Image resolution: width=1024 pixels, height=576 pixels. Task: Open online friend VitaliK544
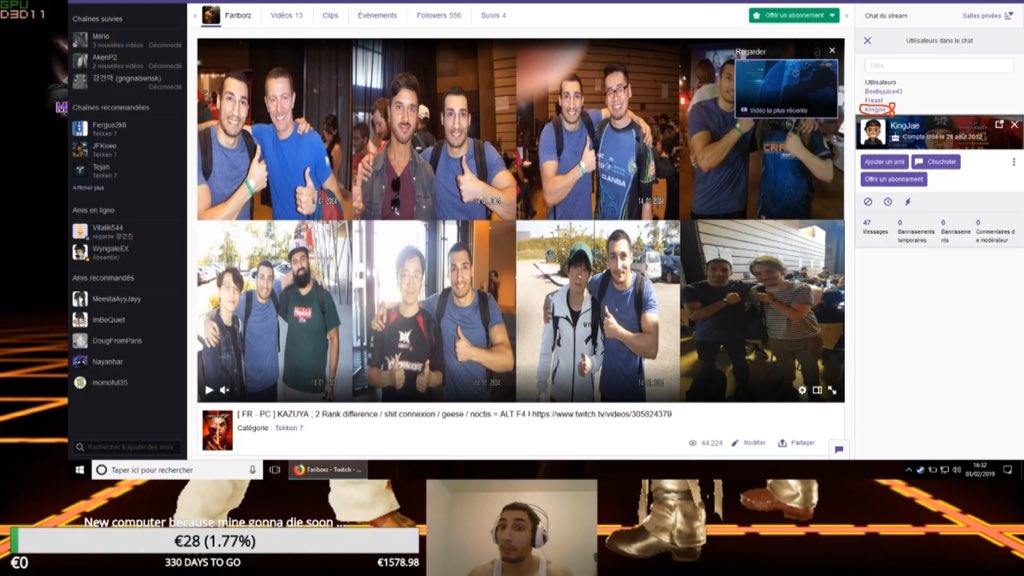click(127, 231)
